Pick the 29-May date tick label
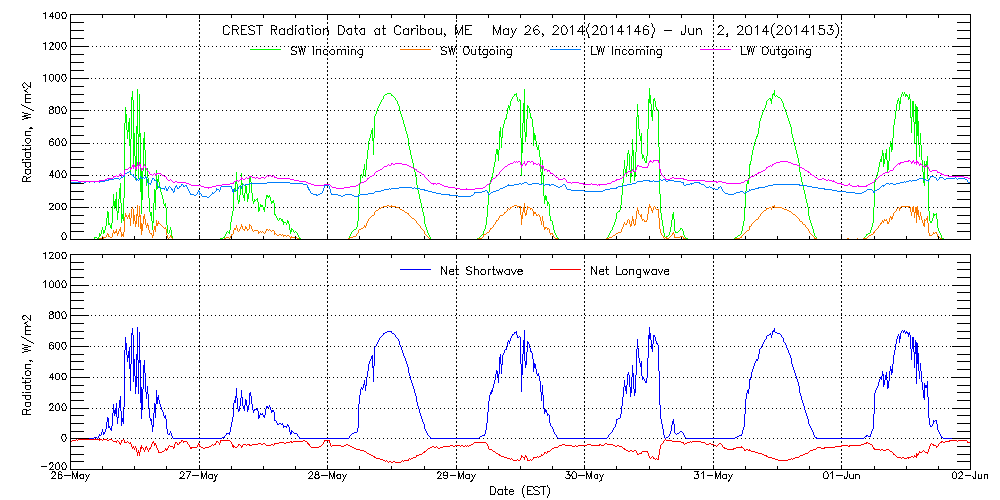Viewport: 1000px width, 500px height. pyautogui.click(x=457, y=478)
